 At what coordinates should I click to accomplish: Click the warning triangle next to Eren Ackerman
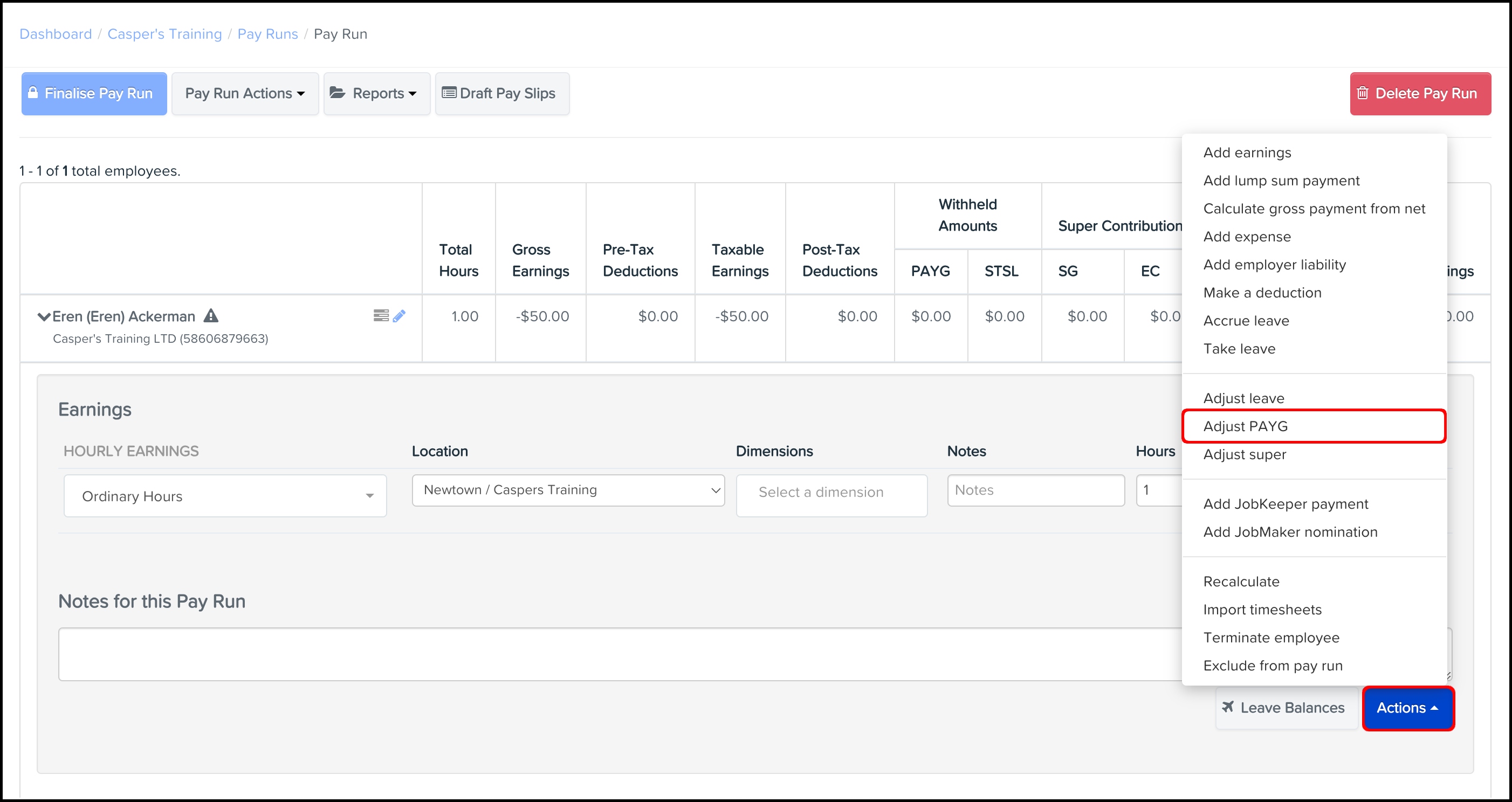211,316
